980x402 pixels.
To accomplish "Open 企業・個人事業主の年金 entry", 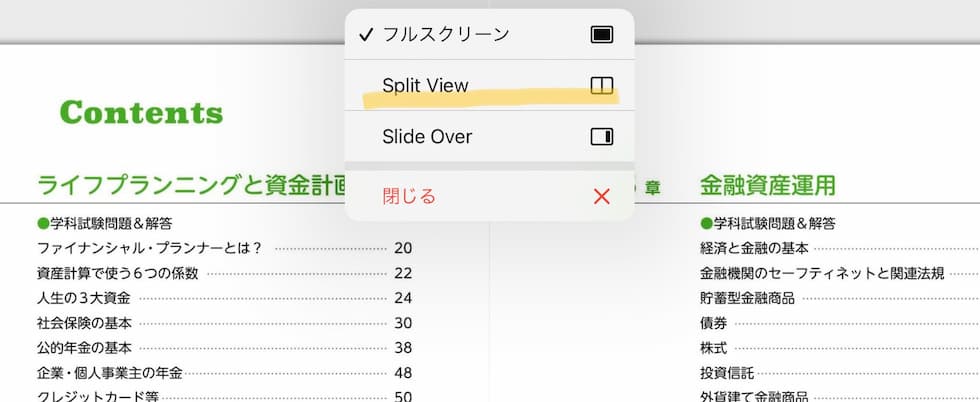I will [109, 373].
